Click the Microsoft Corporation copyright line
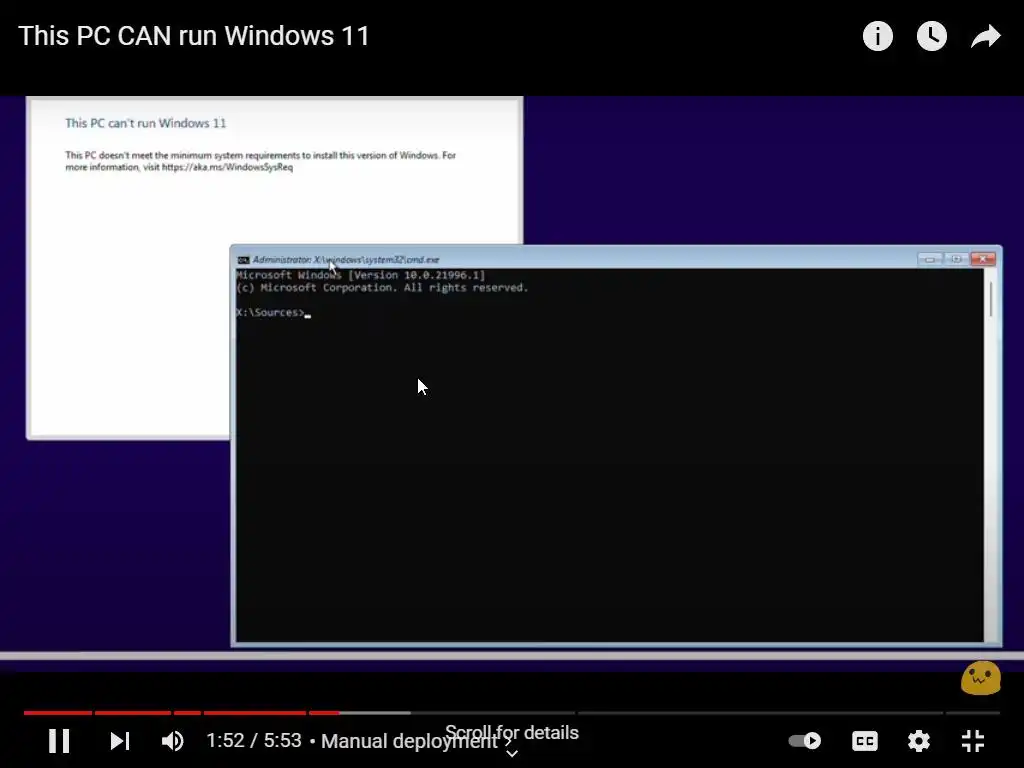Image resolution: width=1024 pixels, height=768 pixels. (x=382, y=288)
